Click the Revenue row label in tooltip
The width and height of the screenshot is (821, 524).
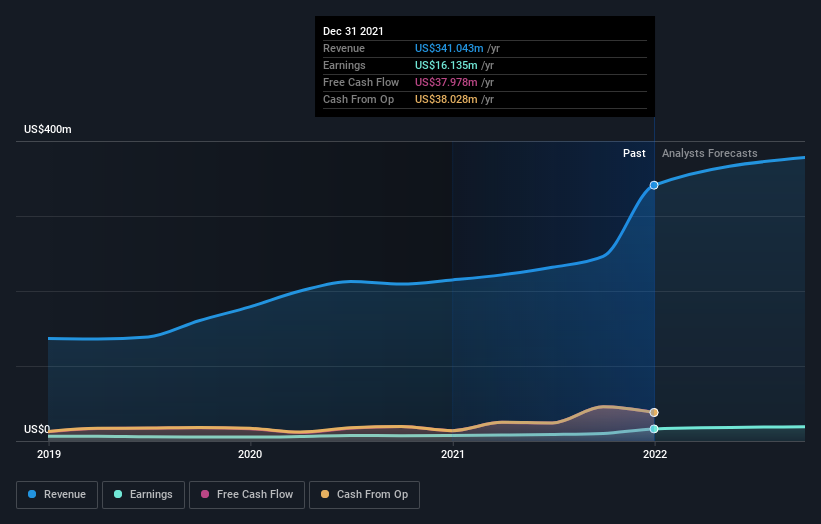coord(344,48)
